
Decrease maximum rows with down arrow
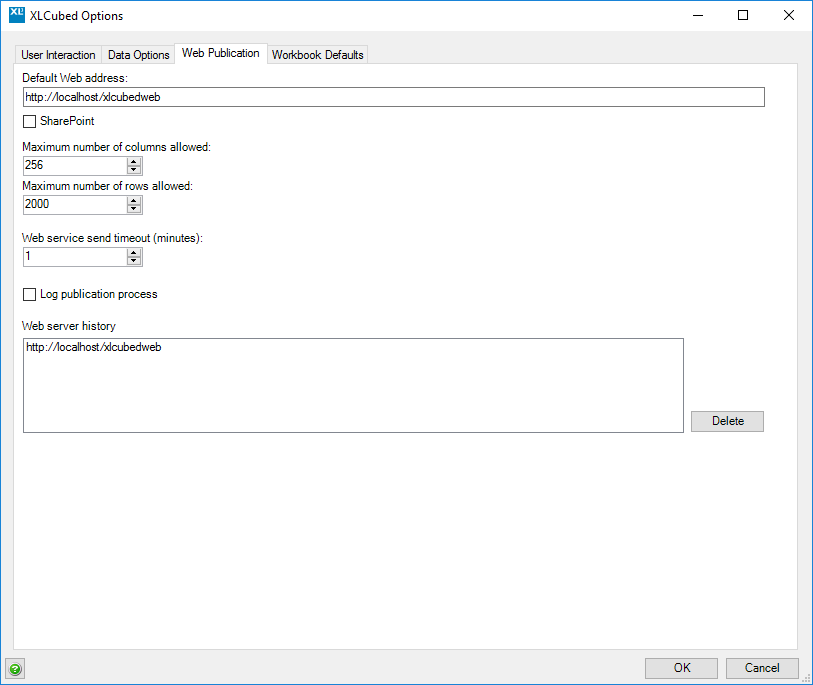pyautogui.click(x=134, y=208)
